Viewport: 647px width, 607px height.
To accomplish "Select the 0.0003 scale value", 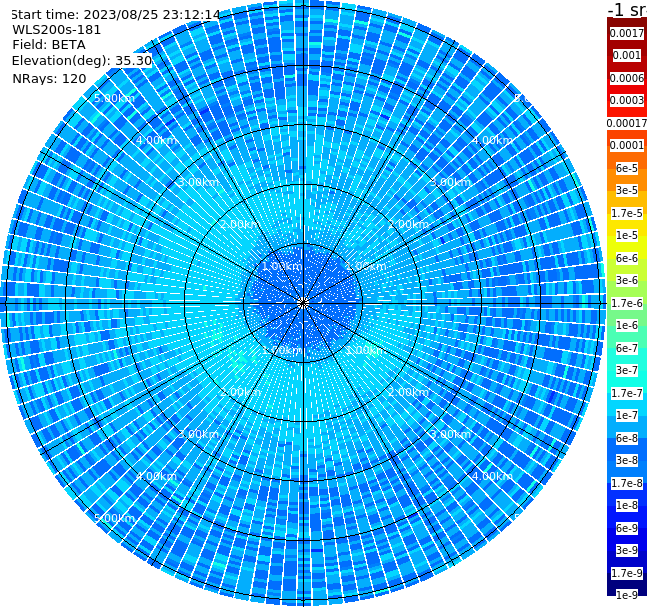I will point(627,100).
